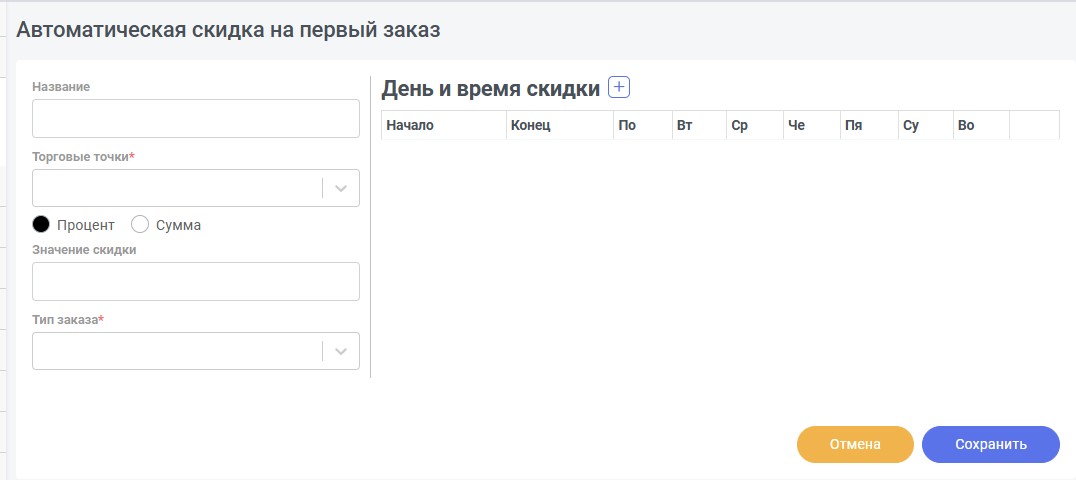Select the Сумма radio button

(x=139, y=225)
